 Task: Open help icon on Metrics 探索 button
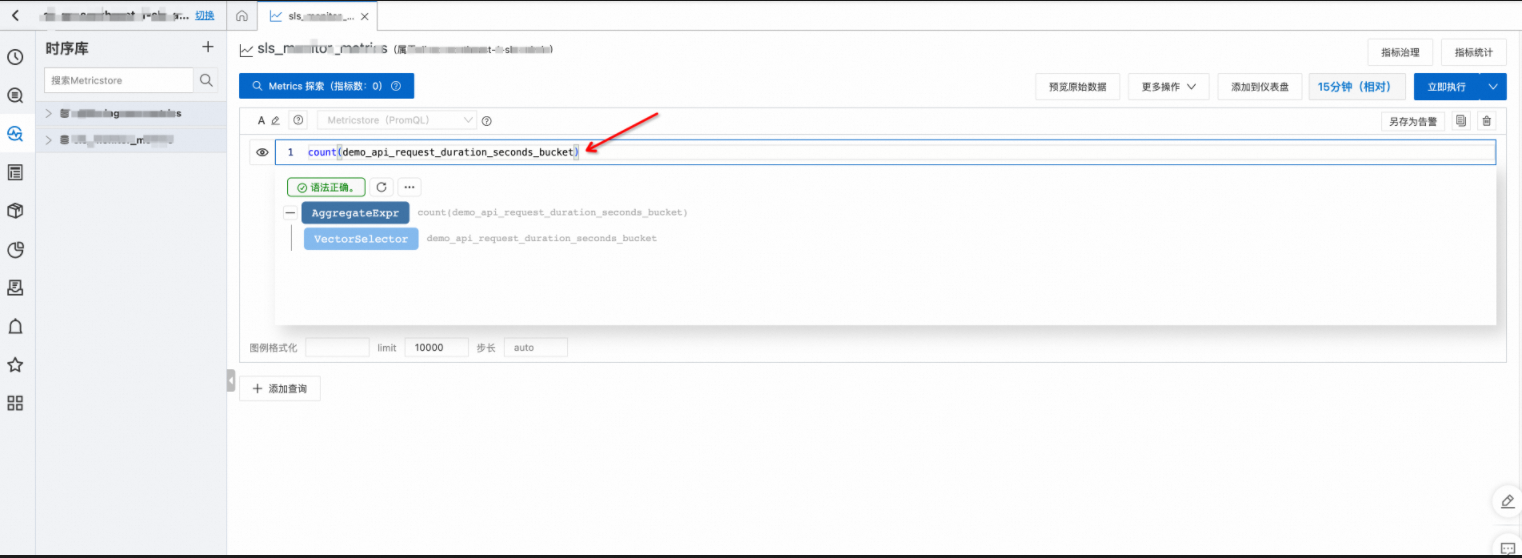click(x=396, y=86)
